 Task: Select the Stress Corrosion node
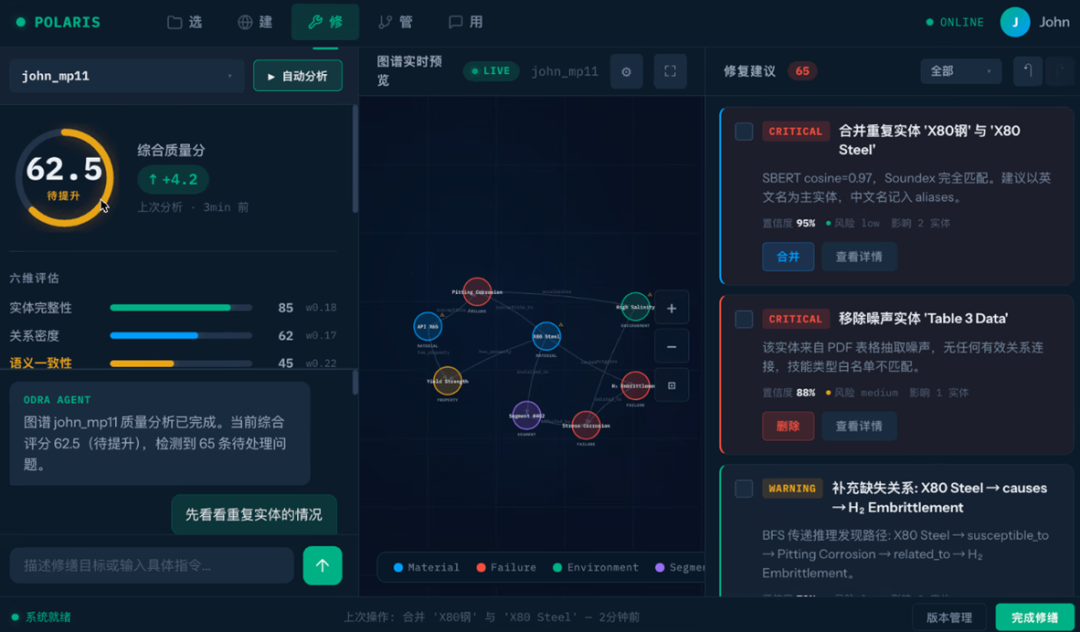point(585,425)
